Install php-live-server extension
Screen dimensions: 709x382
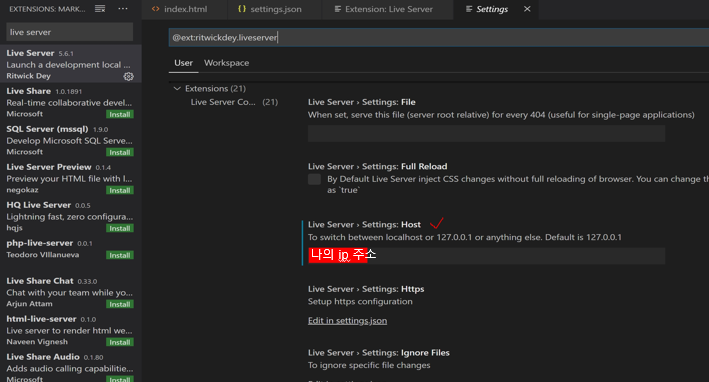point(120,255)
